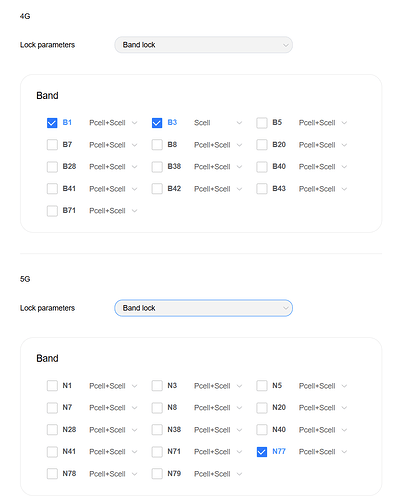Select the N20 band checkbox
Image resolution: width=395 pixels, height=500 pixels.
(262, 408)
